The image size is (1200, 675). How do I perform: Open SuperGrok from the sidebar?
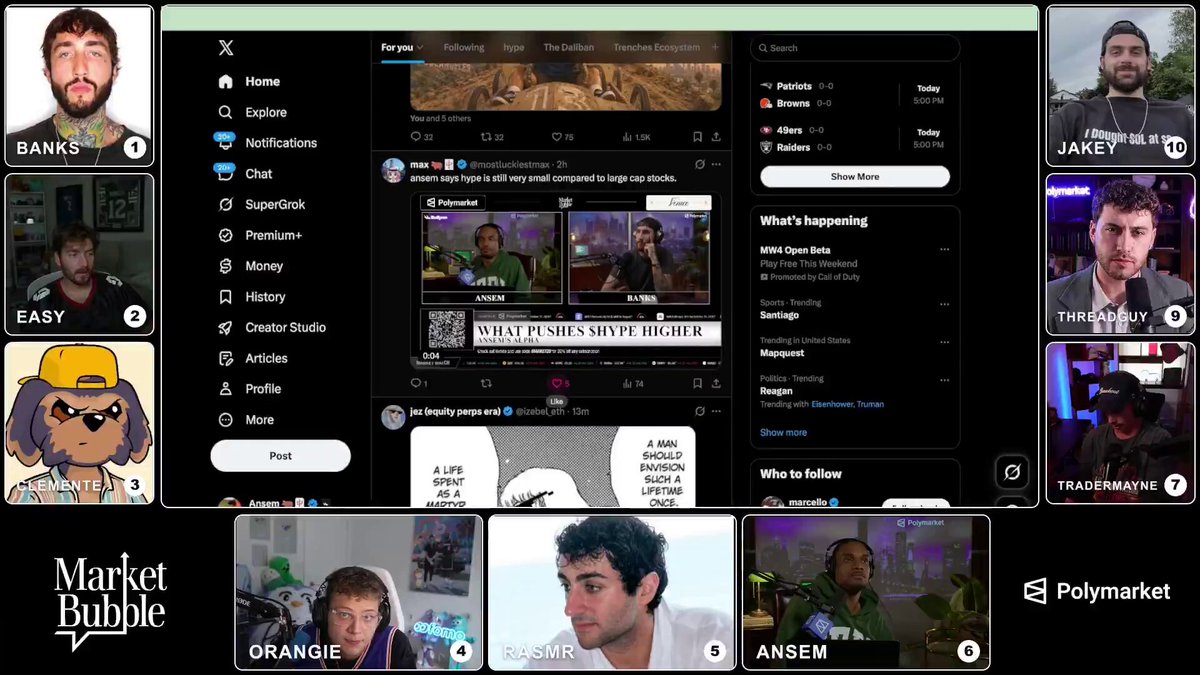coord(262,205)
